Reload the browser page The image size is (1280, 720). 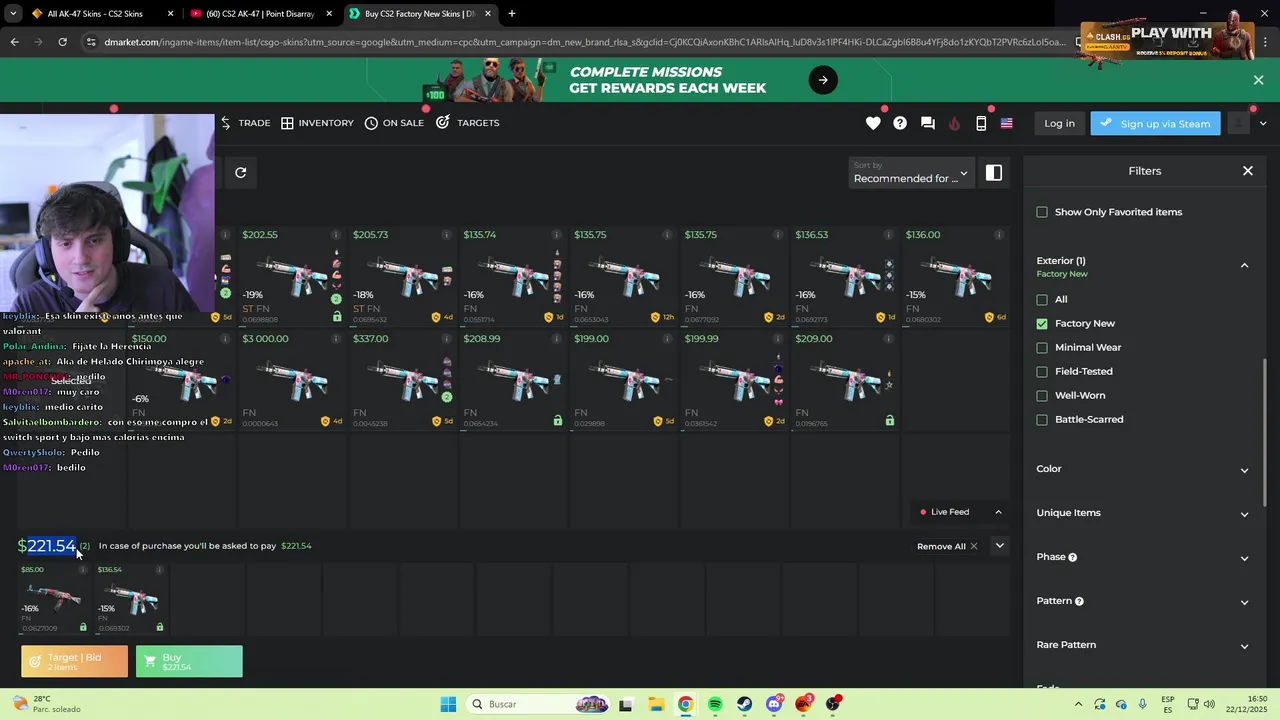62,42
